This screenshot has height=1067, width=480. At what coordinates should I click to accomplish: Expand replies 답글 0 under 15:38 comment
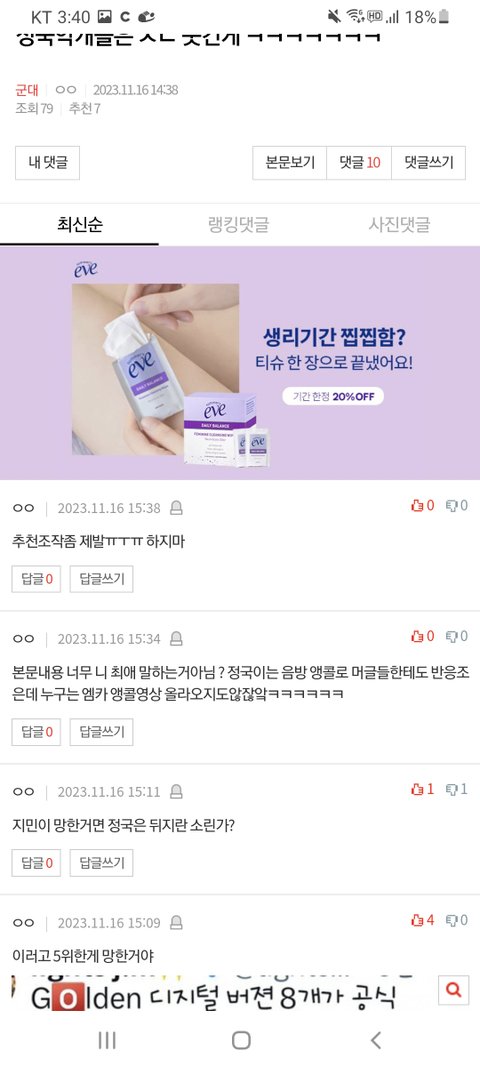tap(36, 579)
